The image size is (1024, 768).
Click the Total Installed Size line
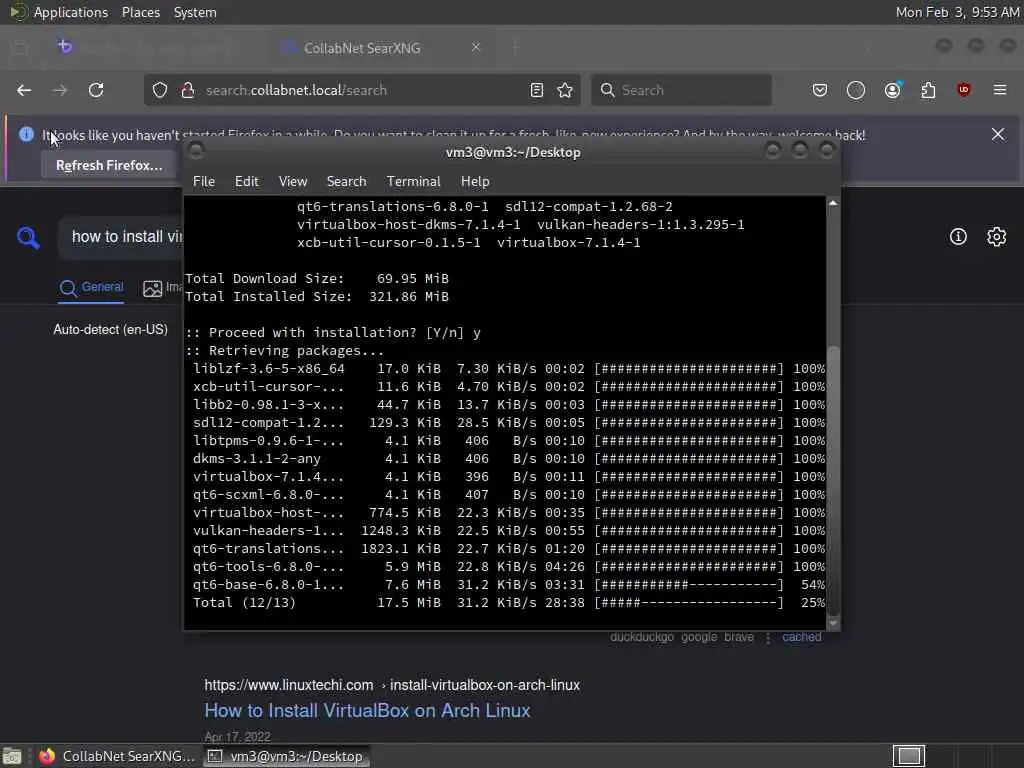pyautogui.click(x=317, y=296)
